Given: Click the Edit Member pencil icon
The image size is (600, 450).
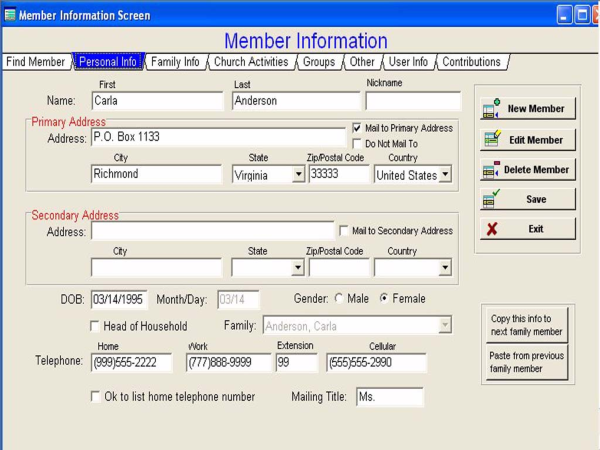Looking at the screenshot, I should [492, 139].
